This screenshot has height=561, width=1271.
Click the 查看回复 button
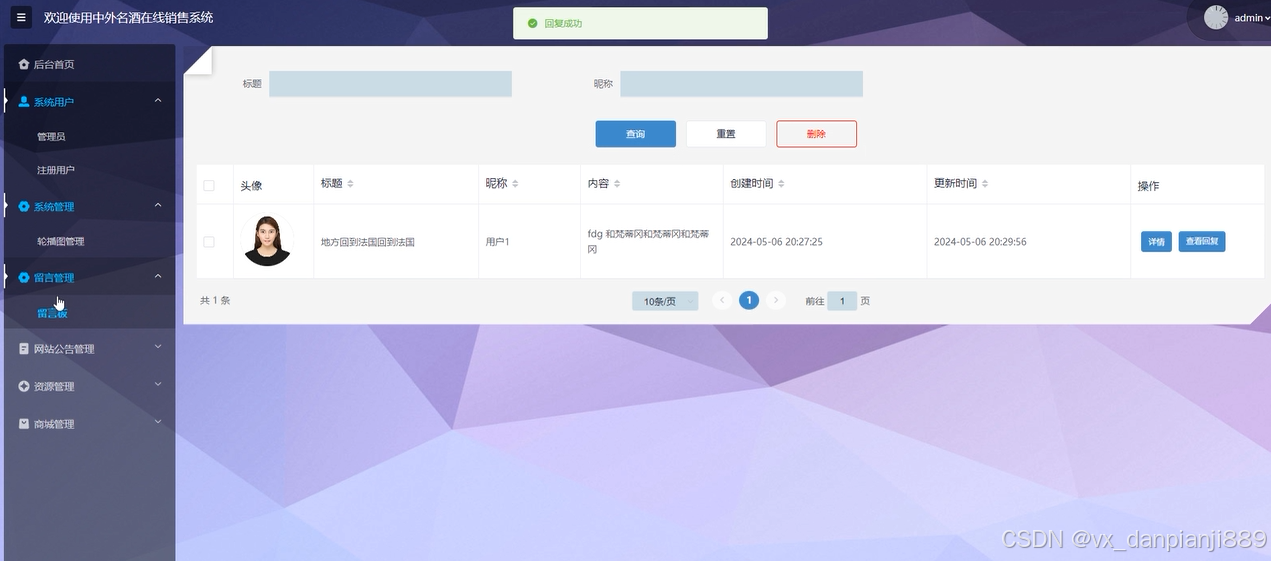[1202, 242]
